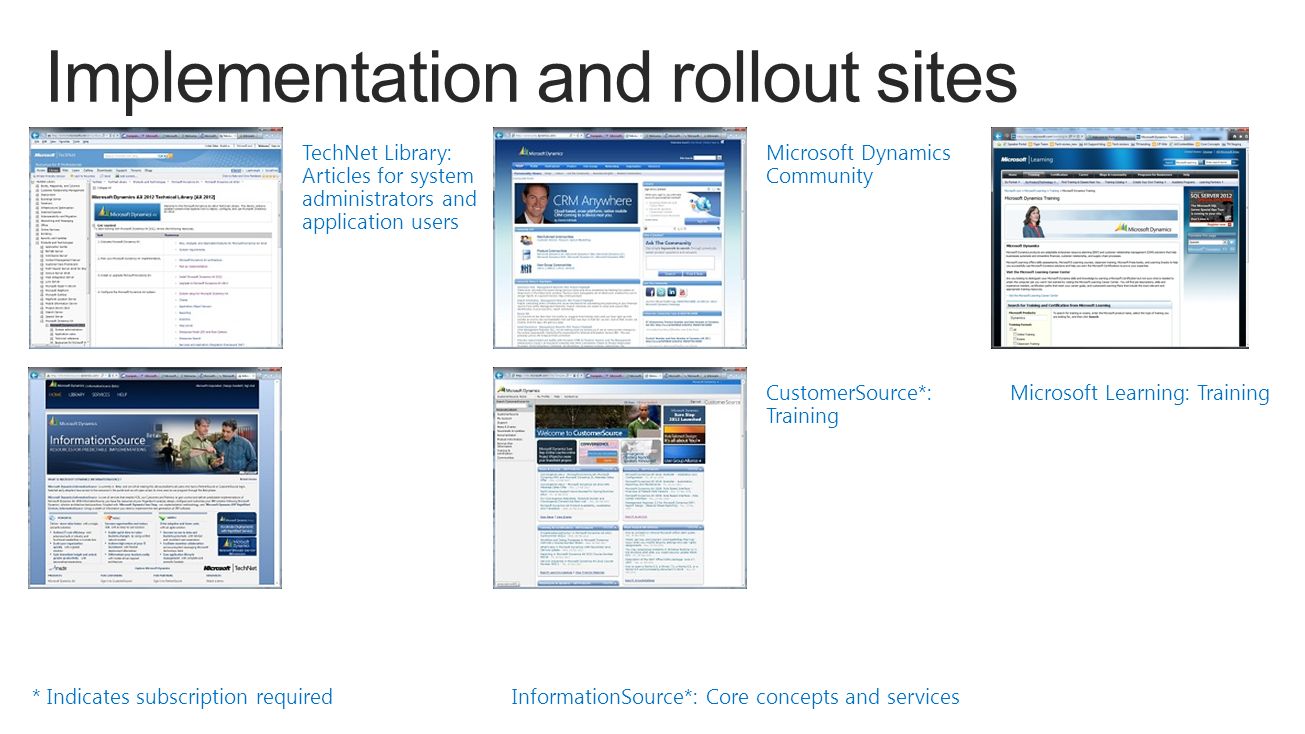Click the SQL Server 2012 ad in Learning page

point(1211,208)
